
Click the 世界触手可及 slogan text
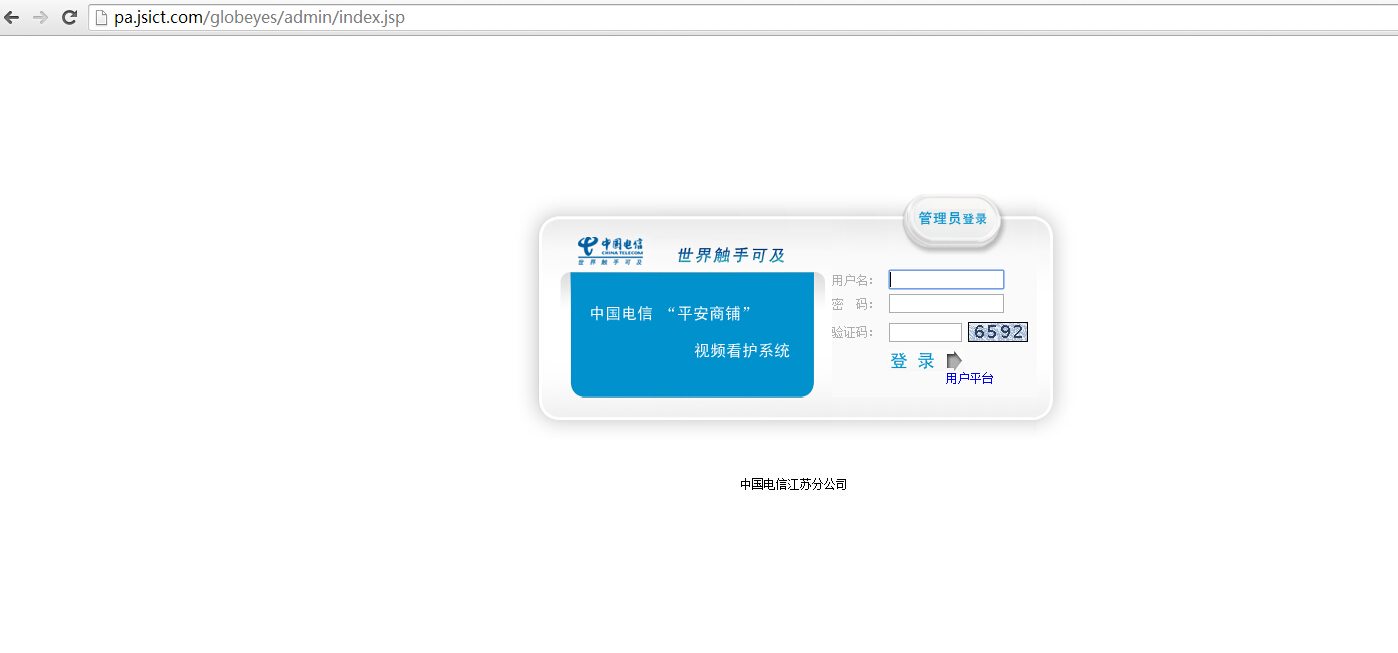coord(731,255)
